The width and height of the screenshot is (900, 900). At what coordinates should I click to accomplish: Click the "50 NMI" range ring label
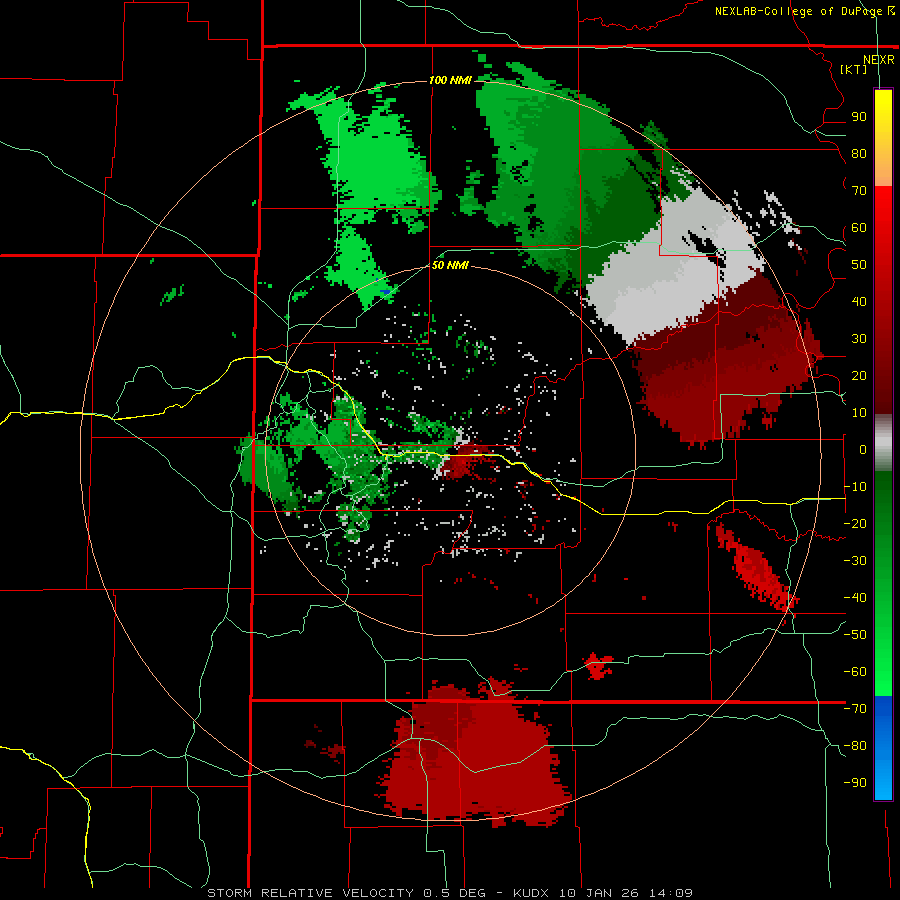(450, 265)
